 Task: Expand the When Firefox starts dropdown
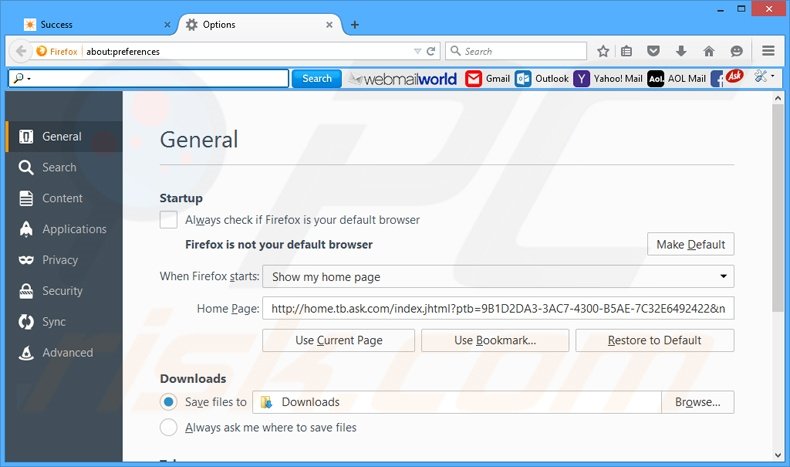tap(498, 277)
